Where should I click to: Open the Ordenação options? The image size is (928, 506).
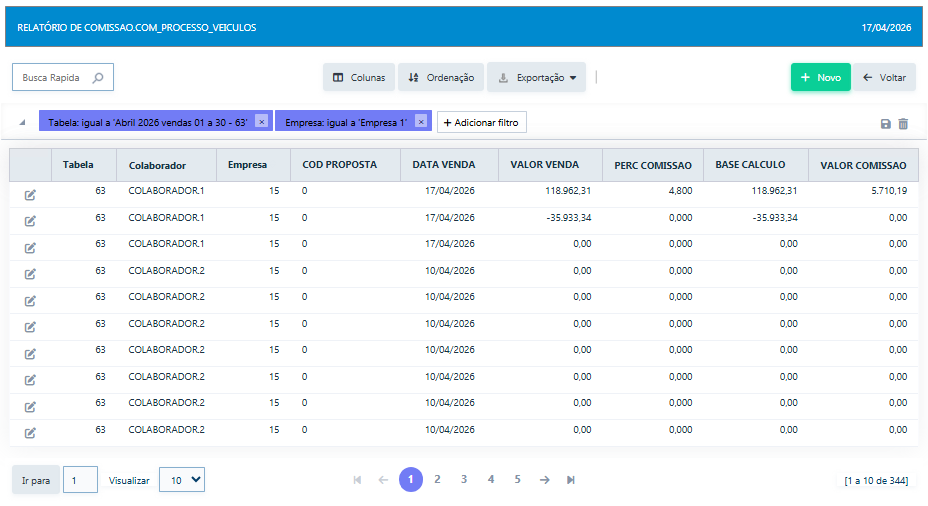click(441, 78)
